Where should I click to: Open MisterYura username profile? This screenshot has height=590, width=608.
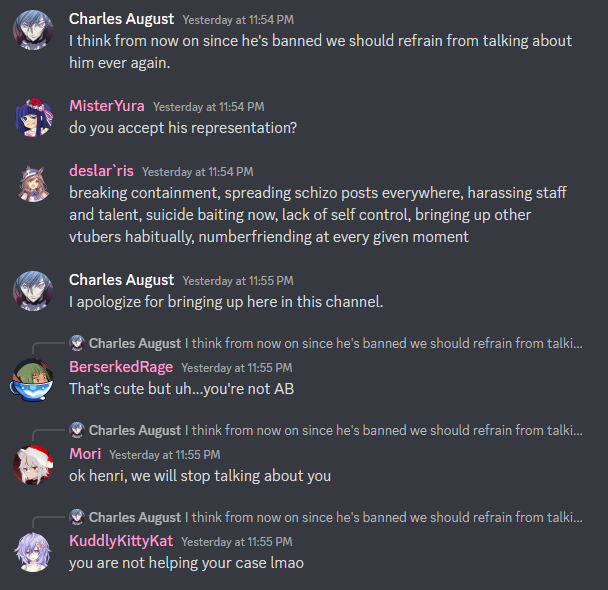coord(107,106)
